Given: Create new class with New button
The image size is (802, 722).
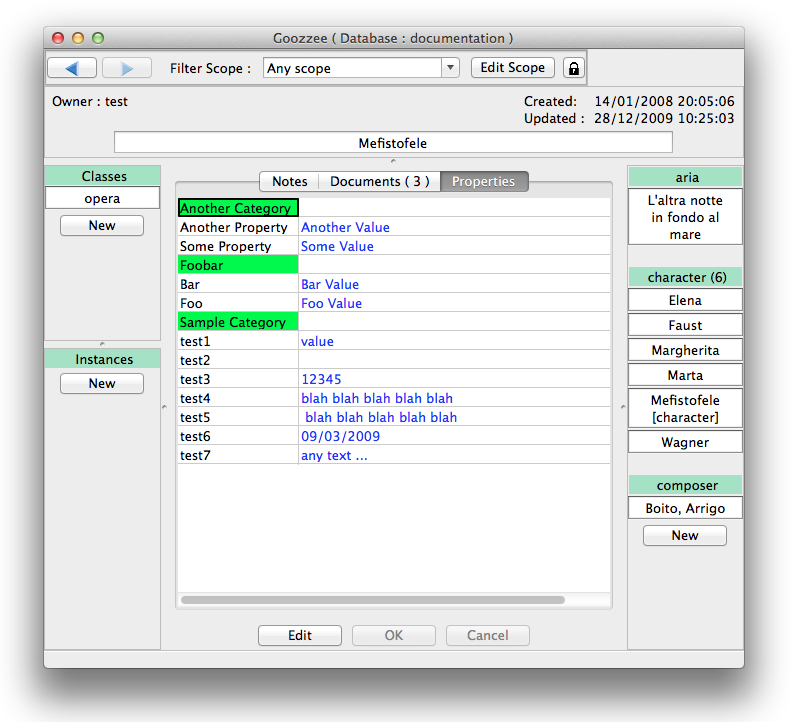Looking at the screenshot, I should click(102, 225).
